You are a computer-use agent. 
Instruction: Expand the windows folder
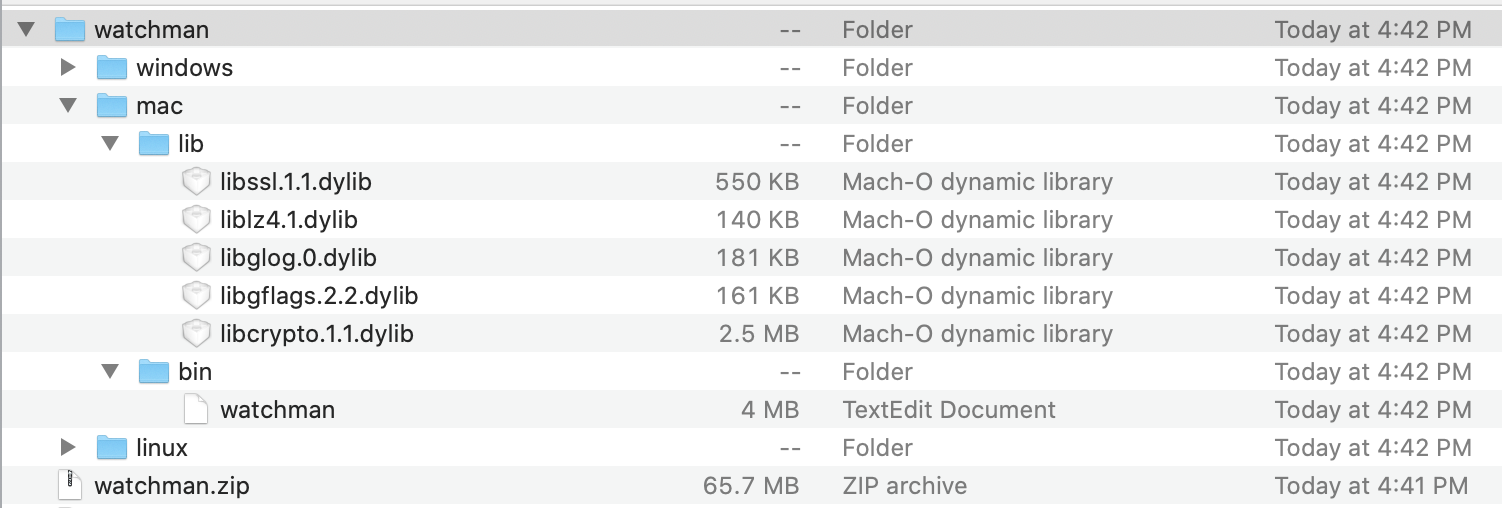68,68
